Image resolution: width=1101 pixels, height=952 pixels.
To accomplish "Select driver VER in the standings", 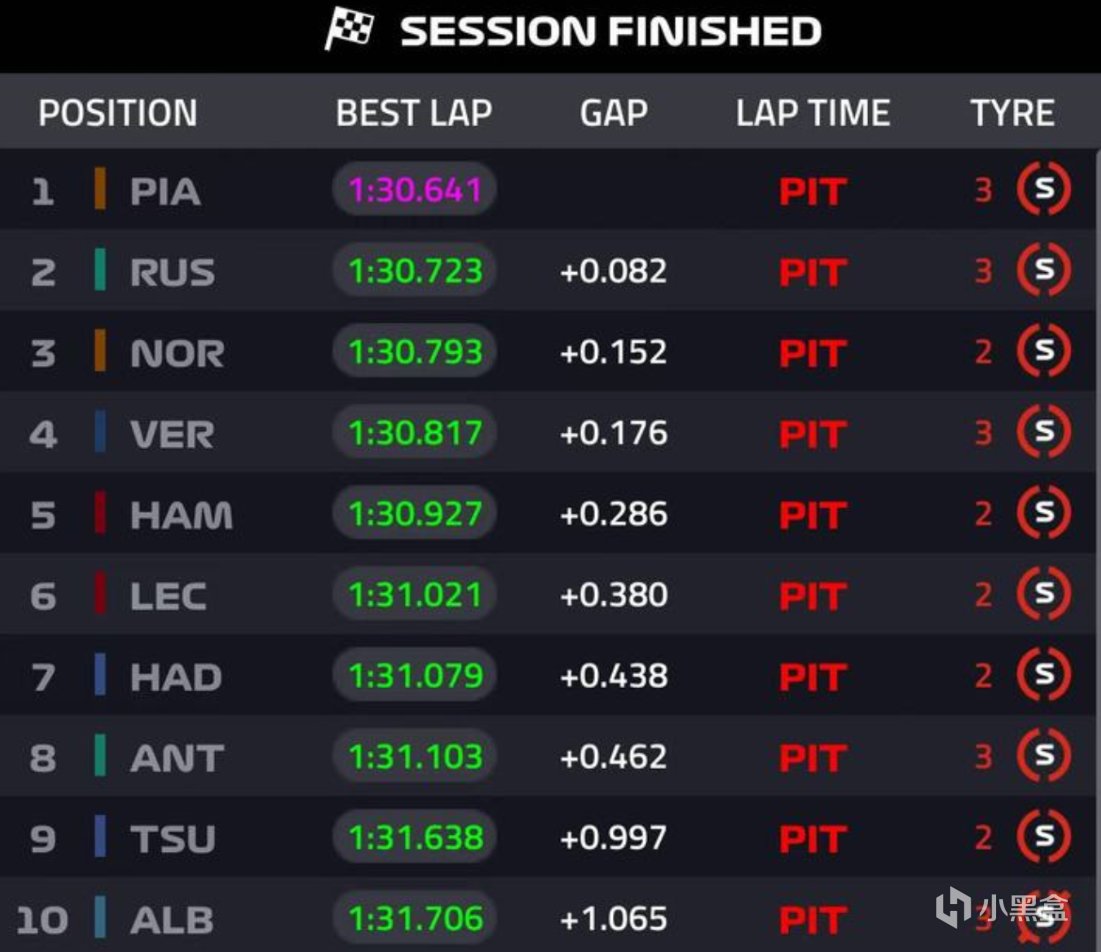I will 171,434.
